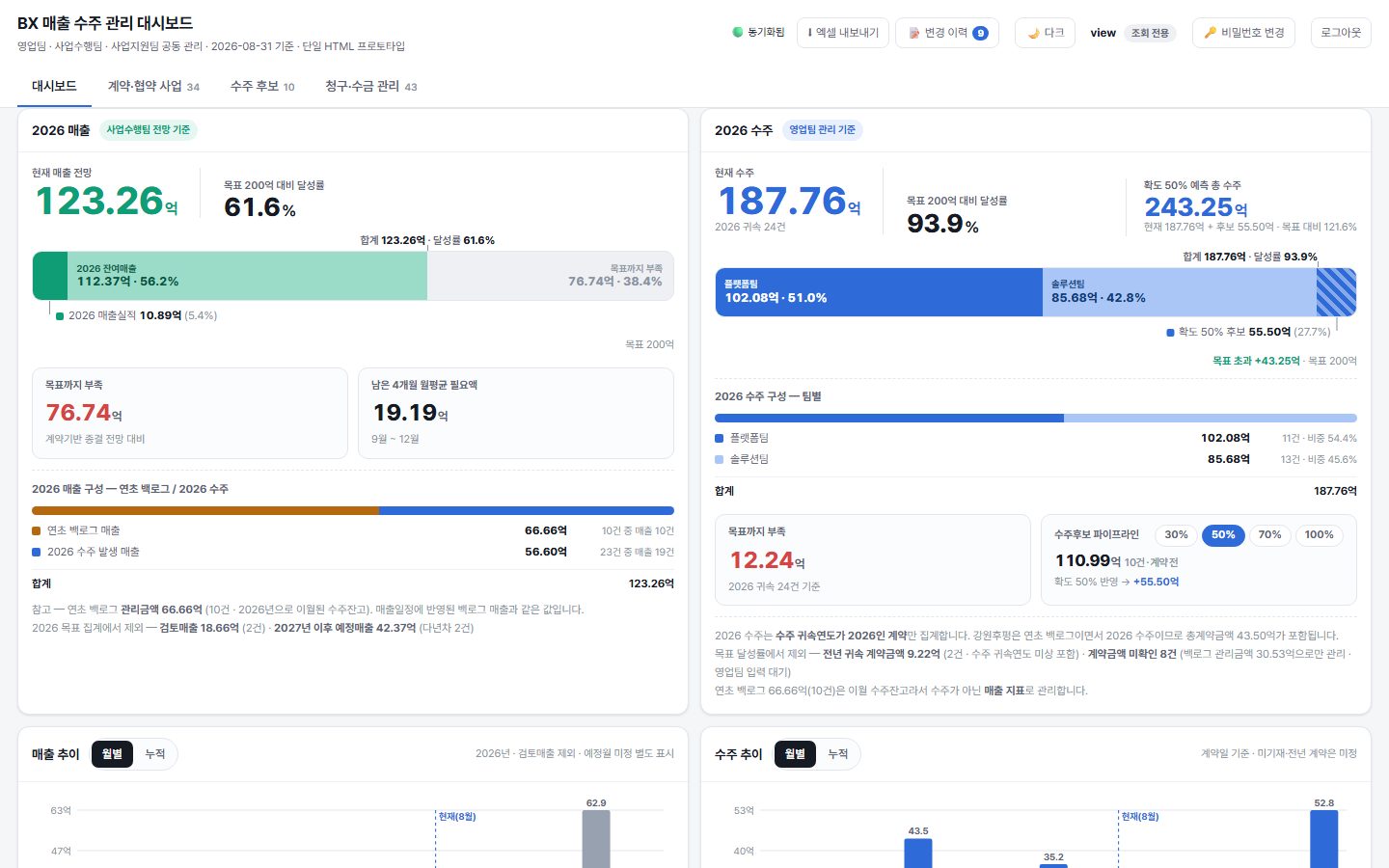Click the 62.9 bar in 매출 추이 chart
This screenshot has width=1389, height=868.
(596, 839)
